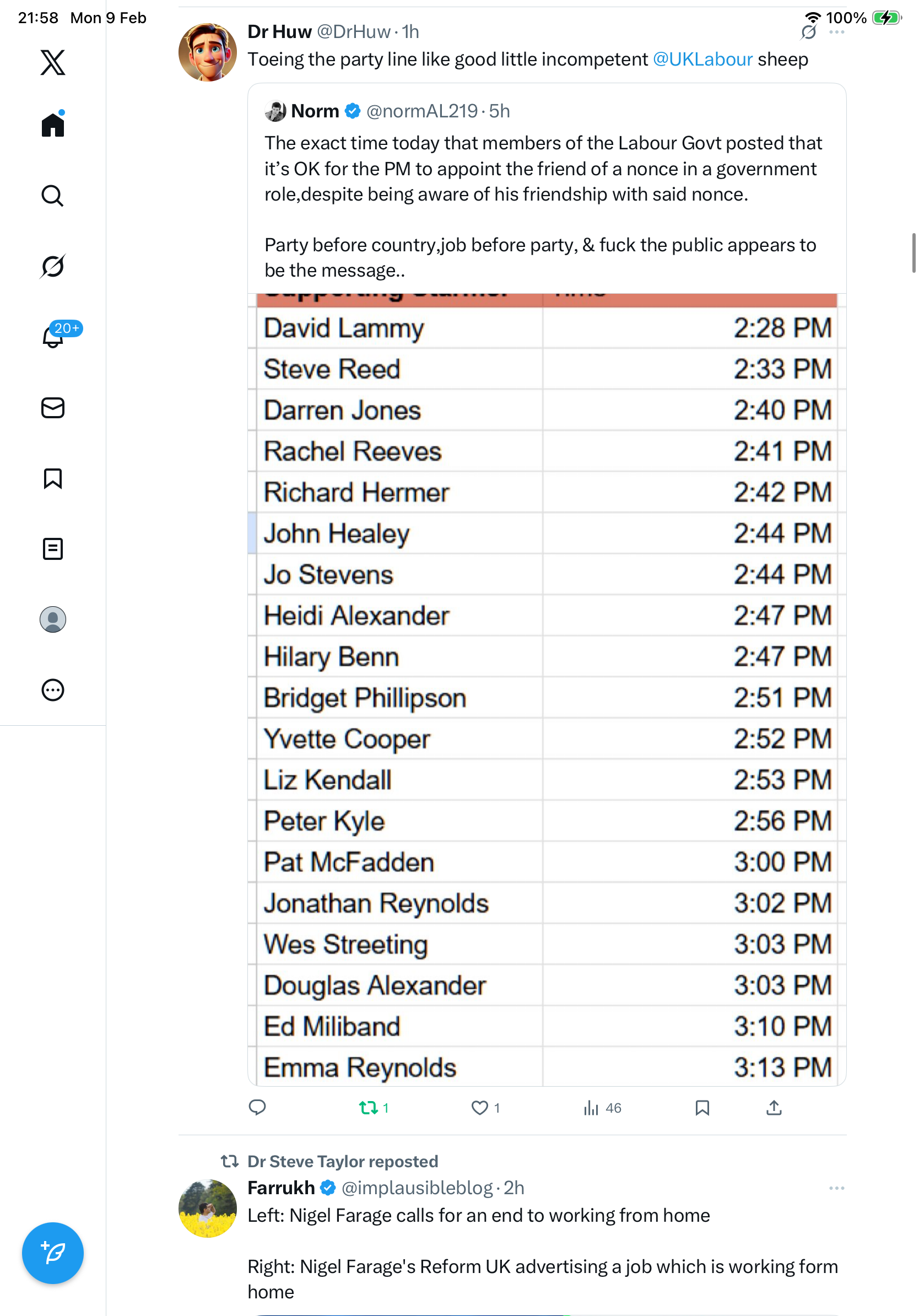Open the Search page

pos(53,196)
